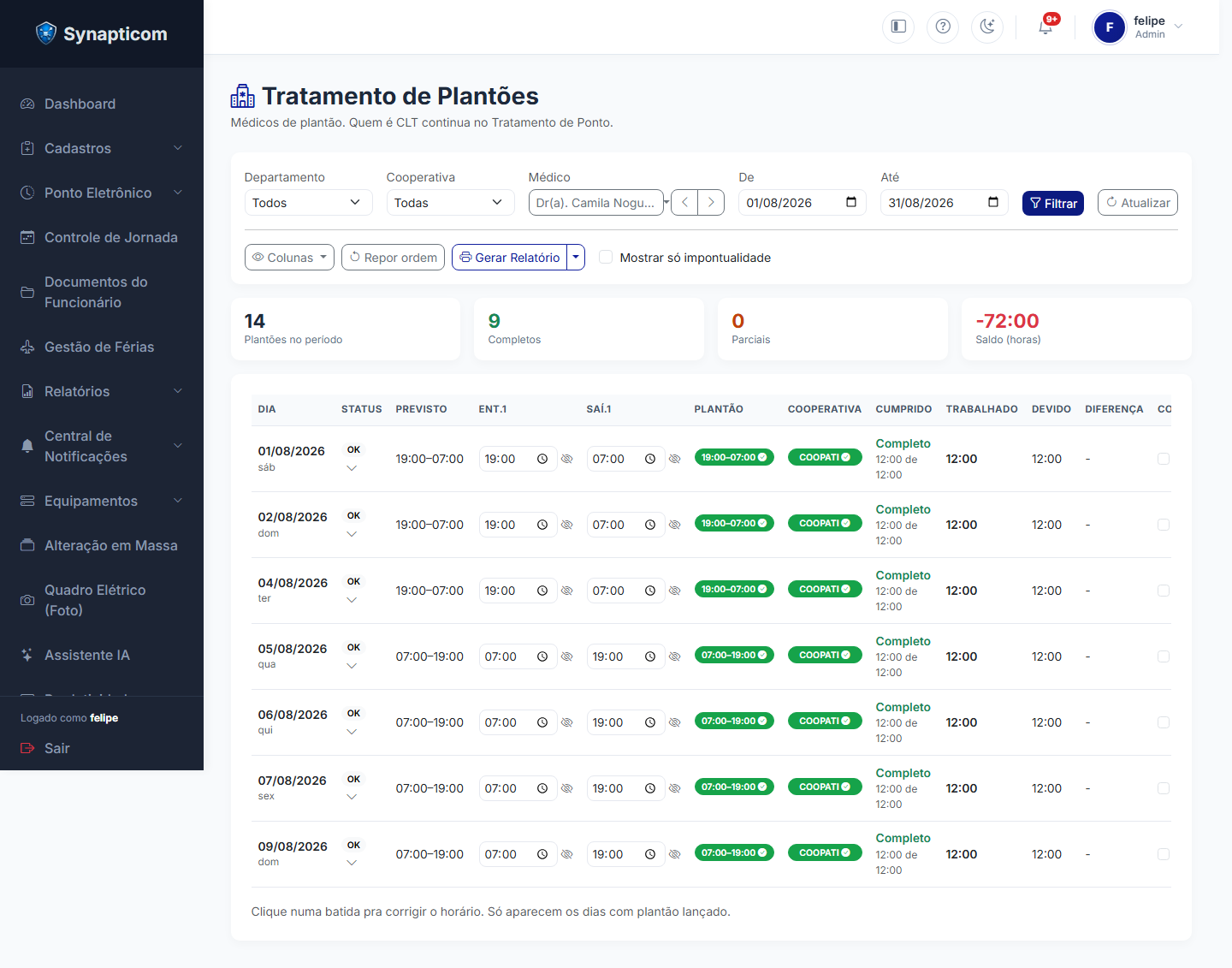Open calendar picker in Até date field

click(993, 202)
